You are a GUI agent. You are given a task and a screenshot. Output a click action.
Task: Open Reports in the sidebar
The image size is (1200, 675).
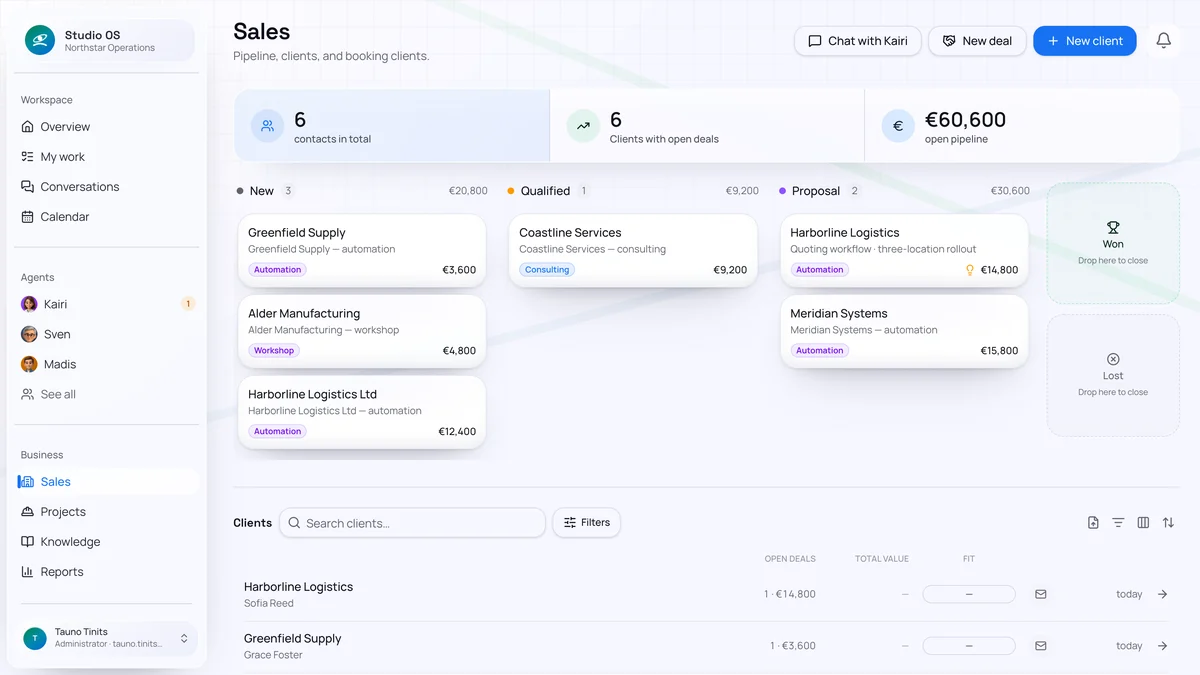point(107,572)
